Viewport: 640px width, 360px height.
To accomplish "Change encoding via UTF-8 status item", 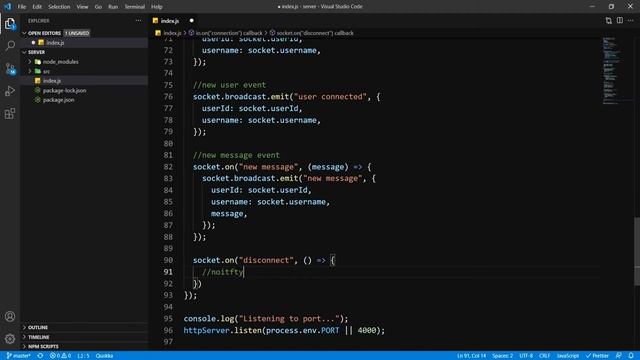I will click(526, 356).
